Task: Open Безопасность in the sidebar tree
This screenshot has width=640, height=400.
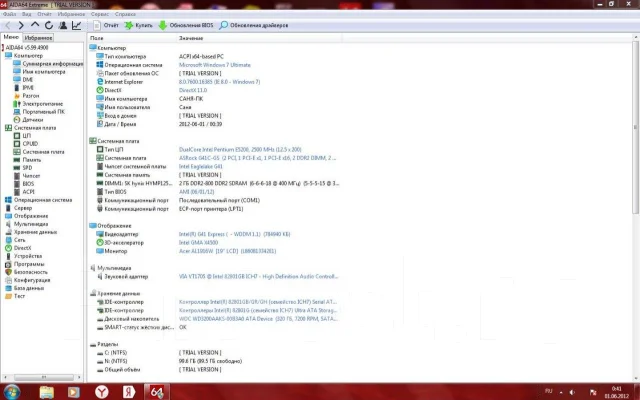Action: [x=31, y=272]
